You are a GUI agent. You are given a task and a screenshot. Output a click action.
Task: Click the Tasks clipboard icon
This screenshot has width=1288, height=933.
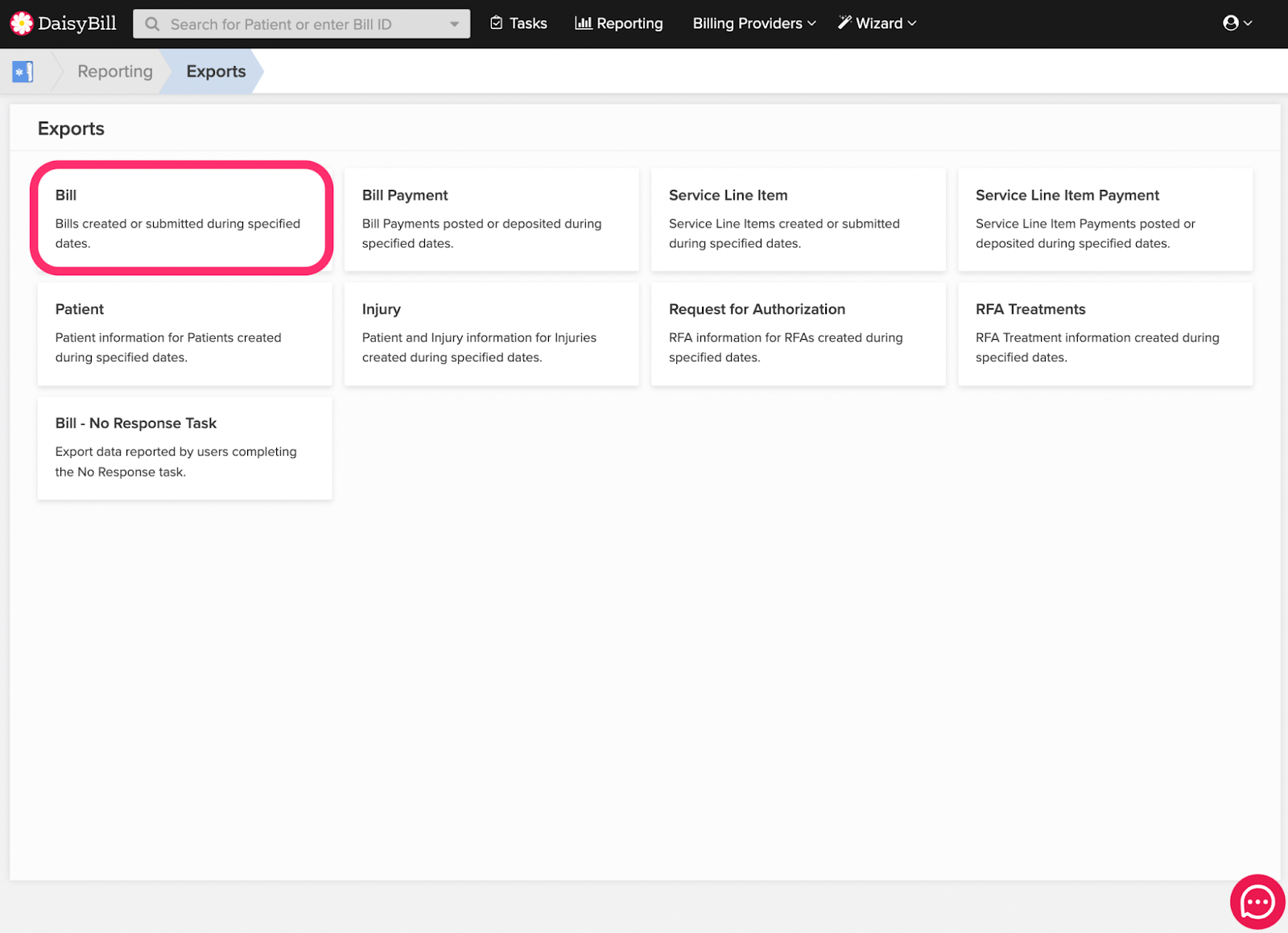[x=497, y=23]
